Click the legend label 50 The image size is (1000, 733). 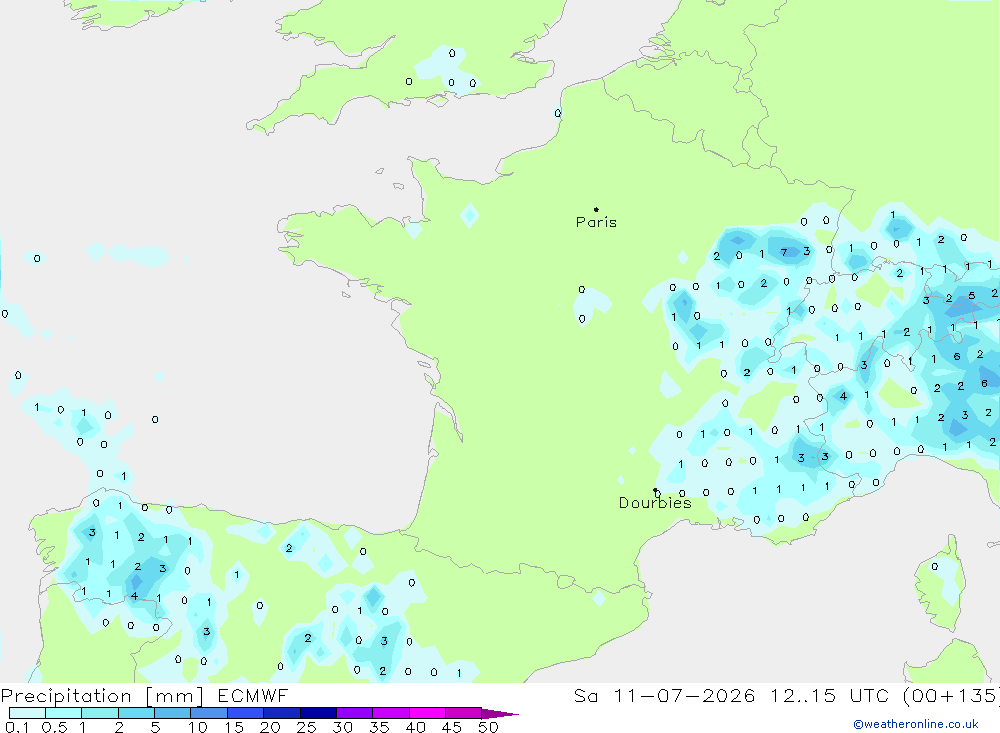[x=488, y=727]
